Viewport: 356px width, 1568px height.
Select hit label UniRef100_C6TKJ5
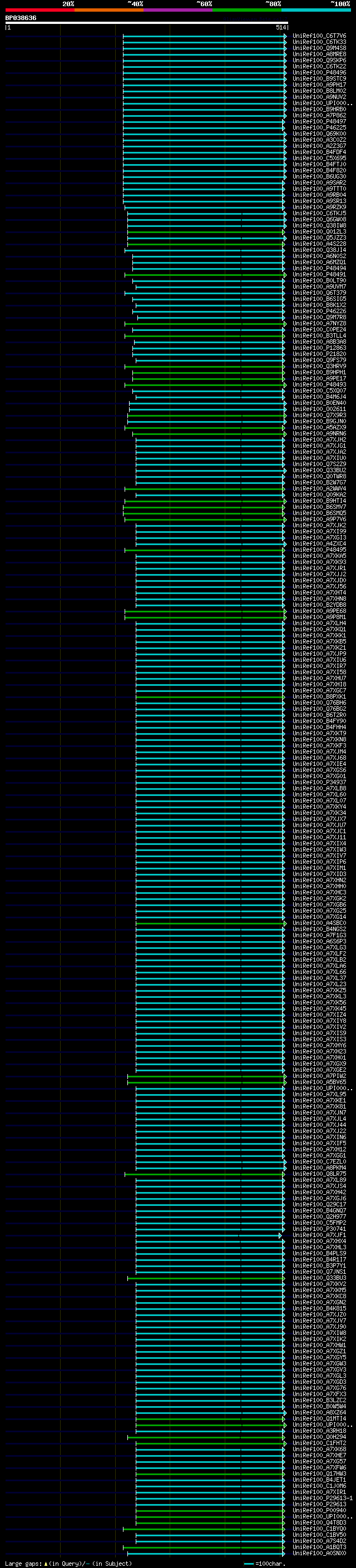pyautogui.click(x=319, y=214)
